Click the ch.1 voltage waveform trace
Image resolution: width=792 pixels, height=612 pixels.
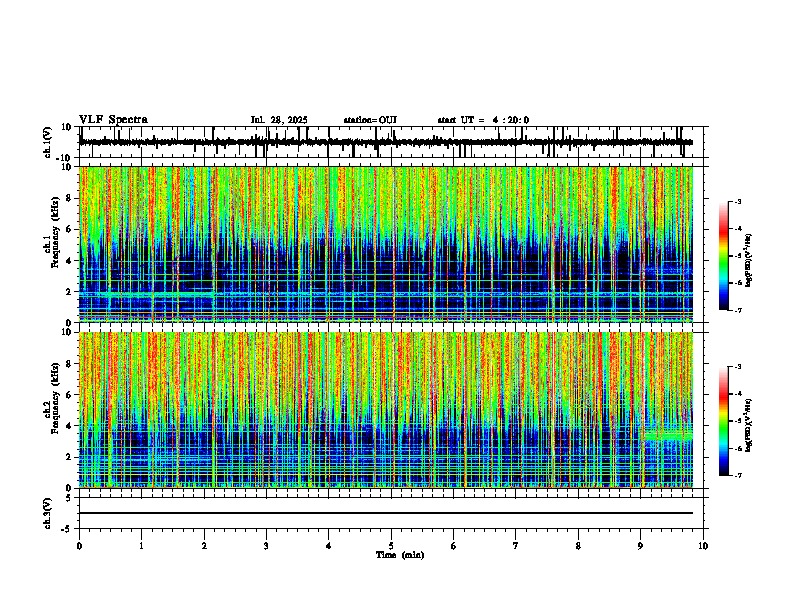coord(386,142)
